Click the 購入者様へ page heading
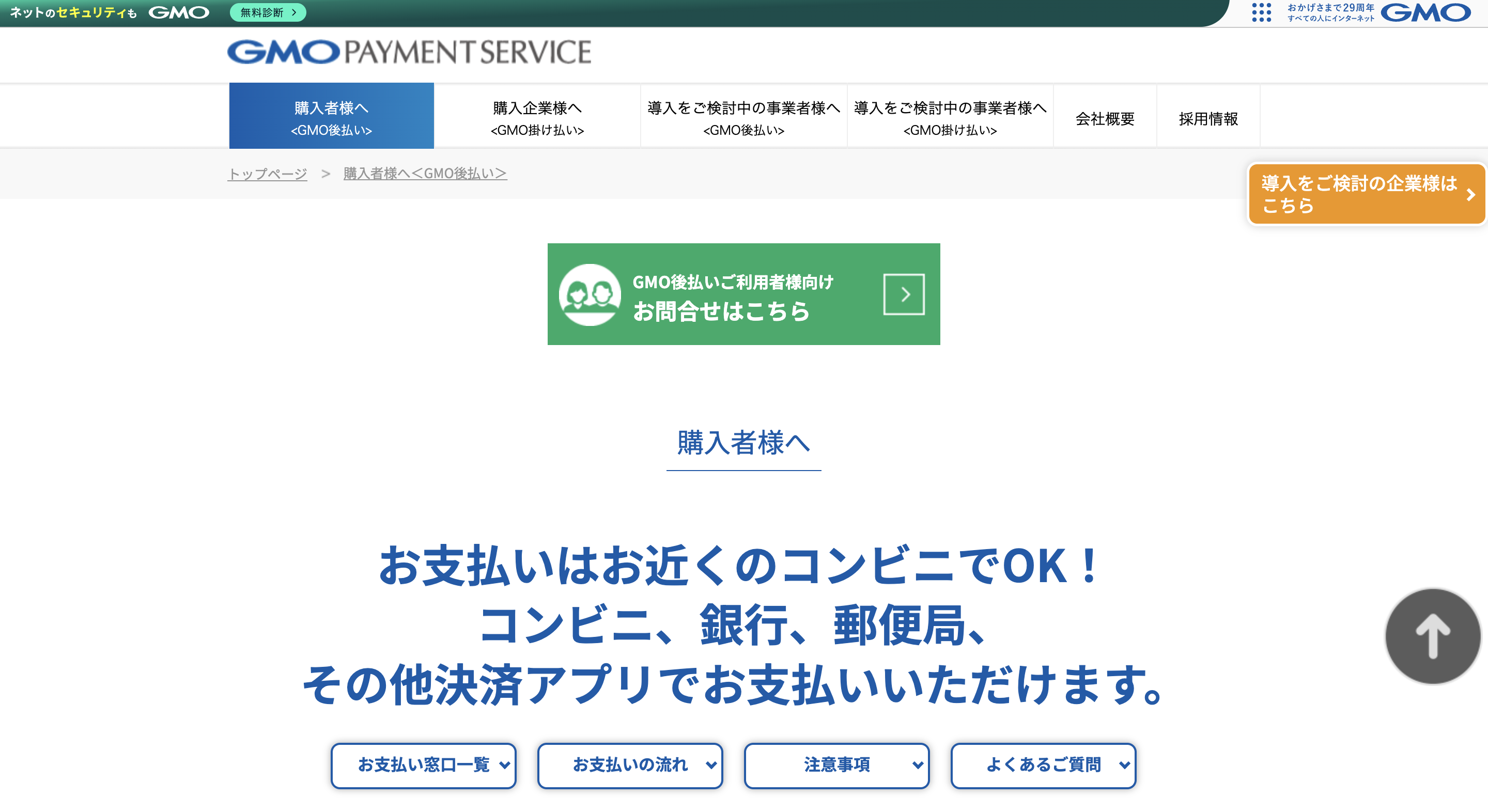 tap(743, 443)
